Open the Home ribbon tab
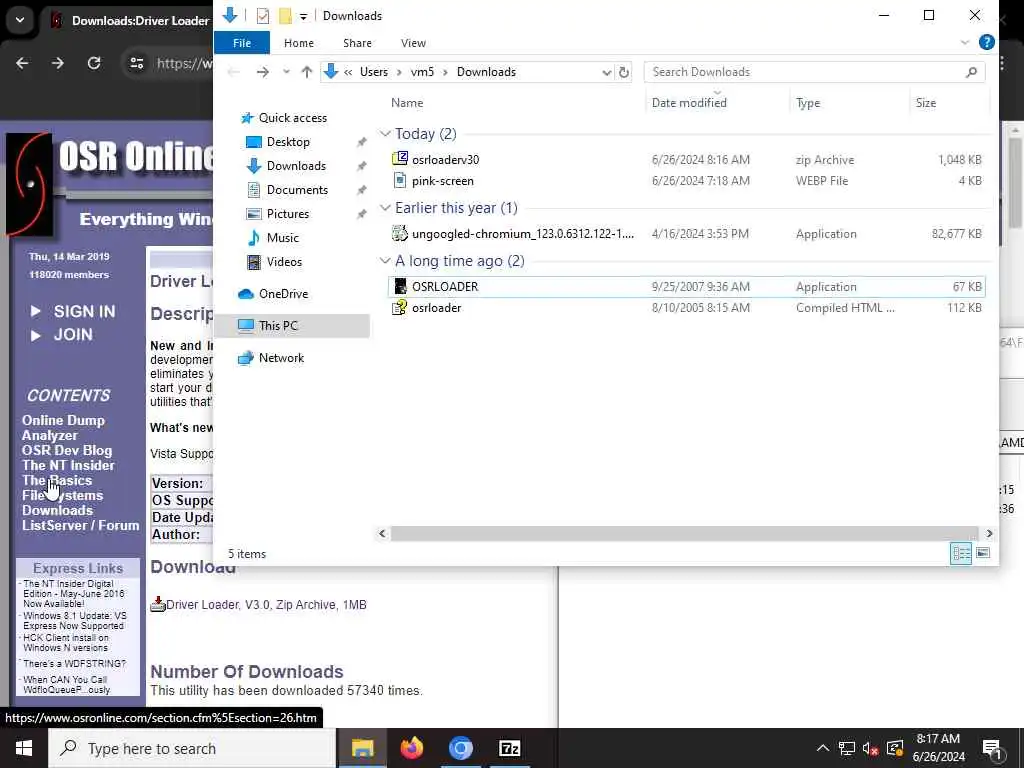Image resolution: width=1024 pixels, height=768 pixels. point(299,43)
